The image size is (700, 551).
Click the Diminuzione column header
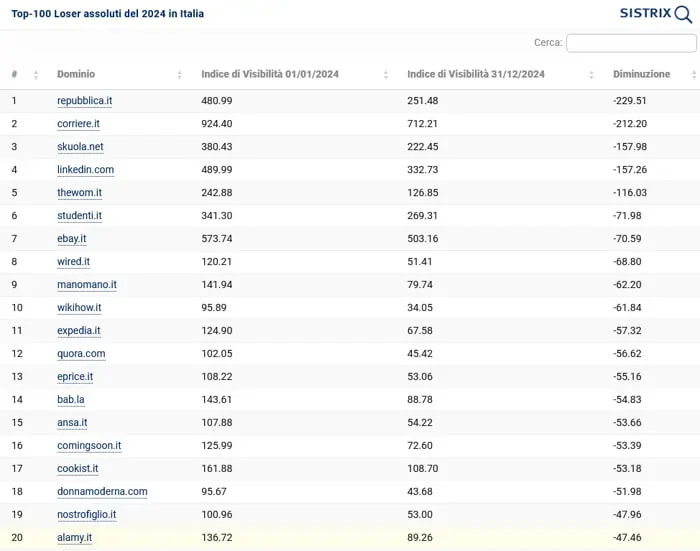pyautogui.click(x=642, y=74)
